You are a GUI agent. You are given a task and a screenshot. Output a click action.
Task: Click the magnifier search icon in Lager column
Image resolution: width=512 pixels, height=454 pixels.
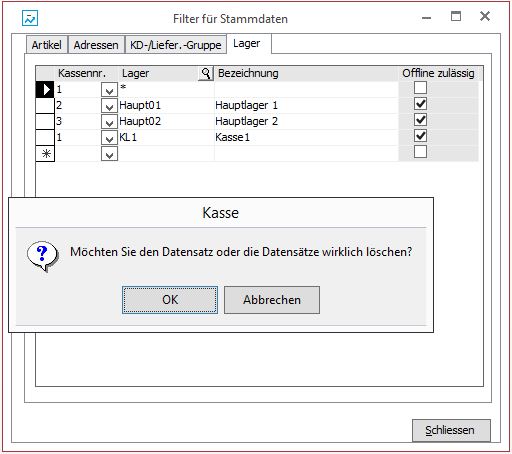pos(206,73)
